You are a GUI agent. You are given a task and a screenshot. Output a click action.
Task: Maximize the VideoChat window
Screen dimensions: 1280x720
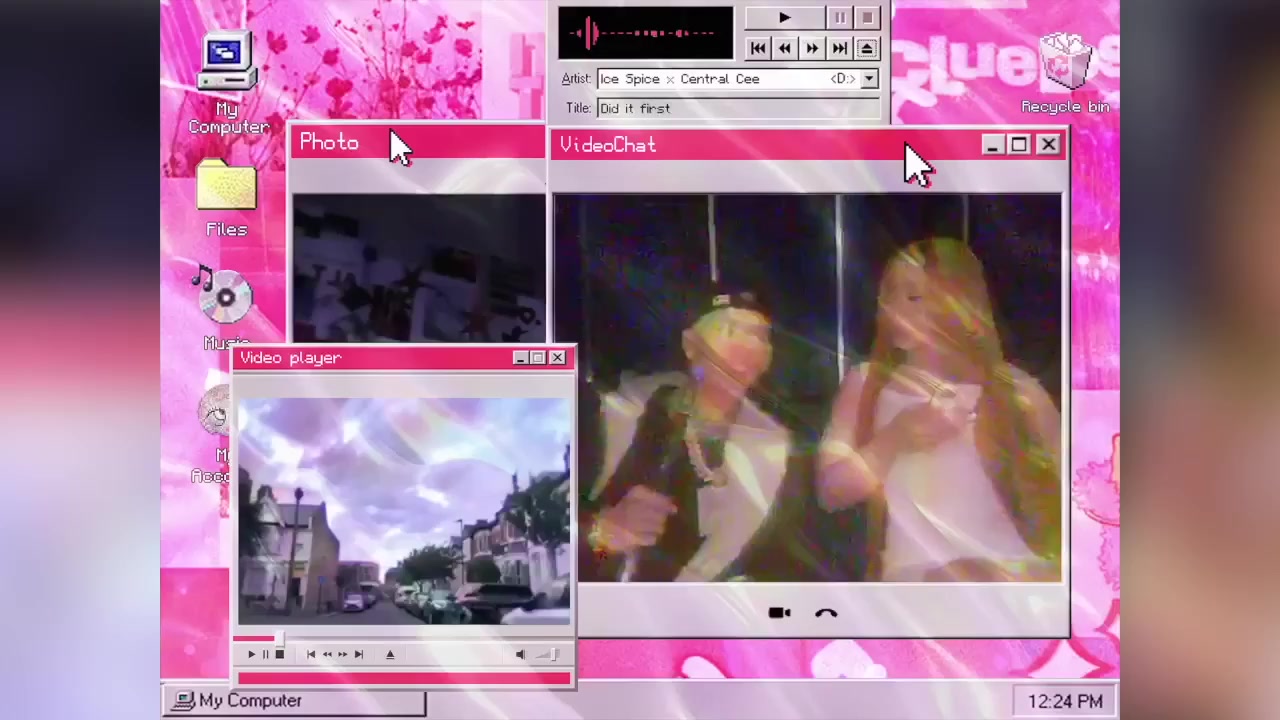pos(1019,145)
